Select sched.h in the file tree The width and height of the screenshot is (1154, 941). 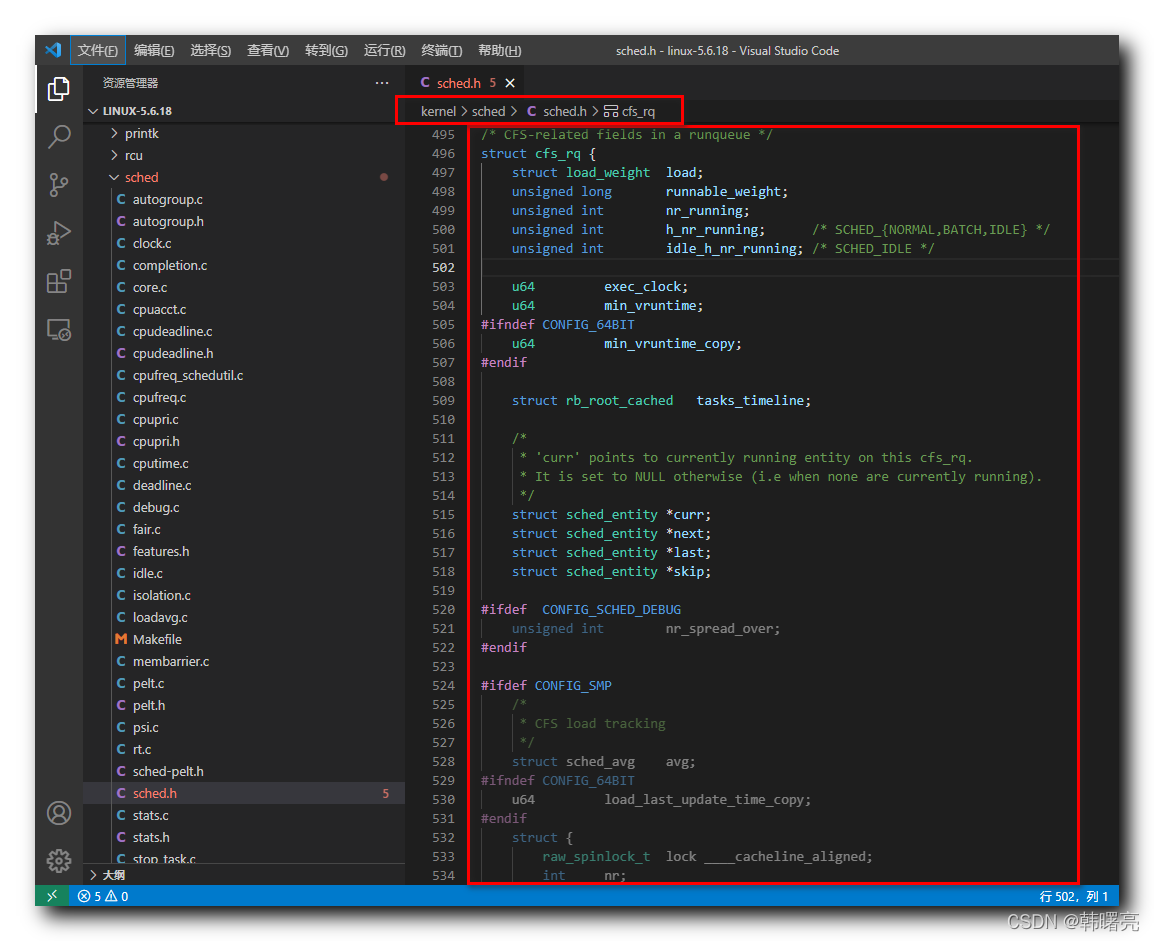point(244,793)
